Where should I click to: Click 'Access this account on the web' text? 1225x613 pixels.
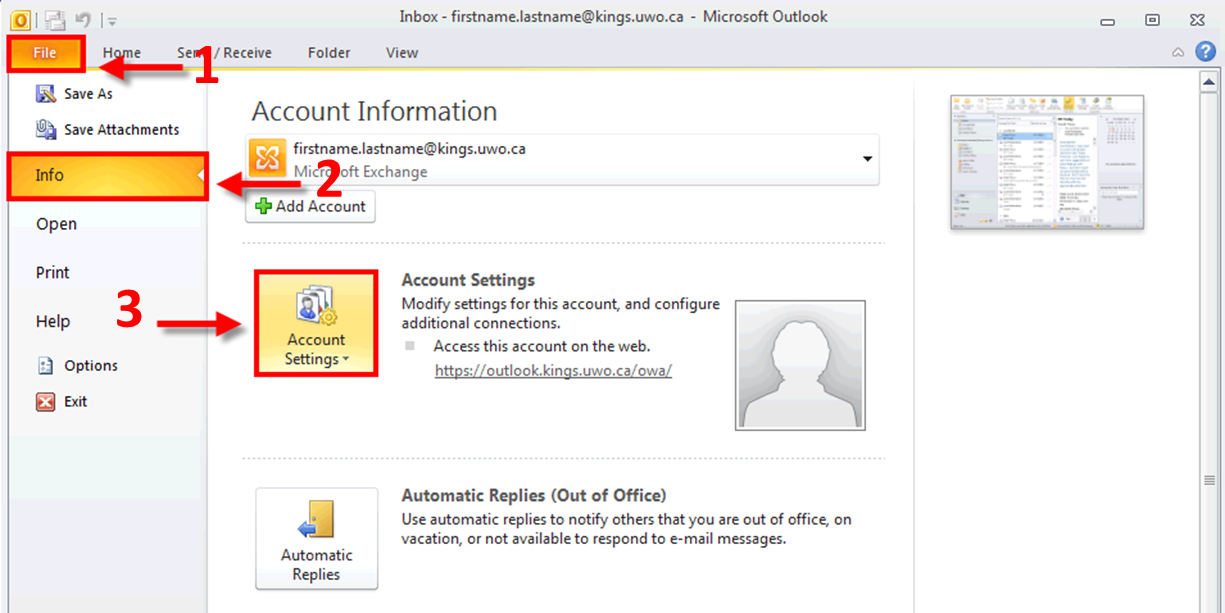coord(542,346)
